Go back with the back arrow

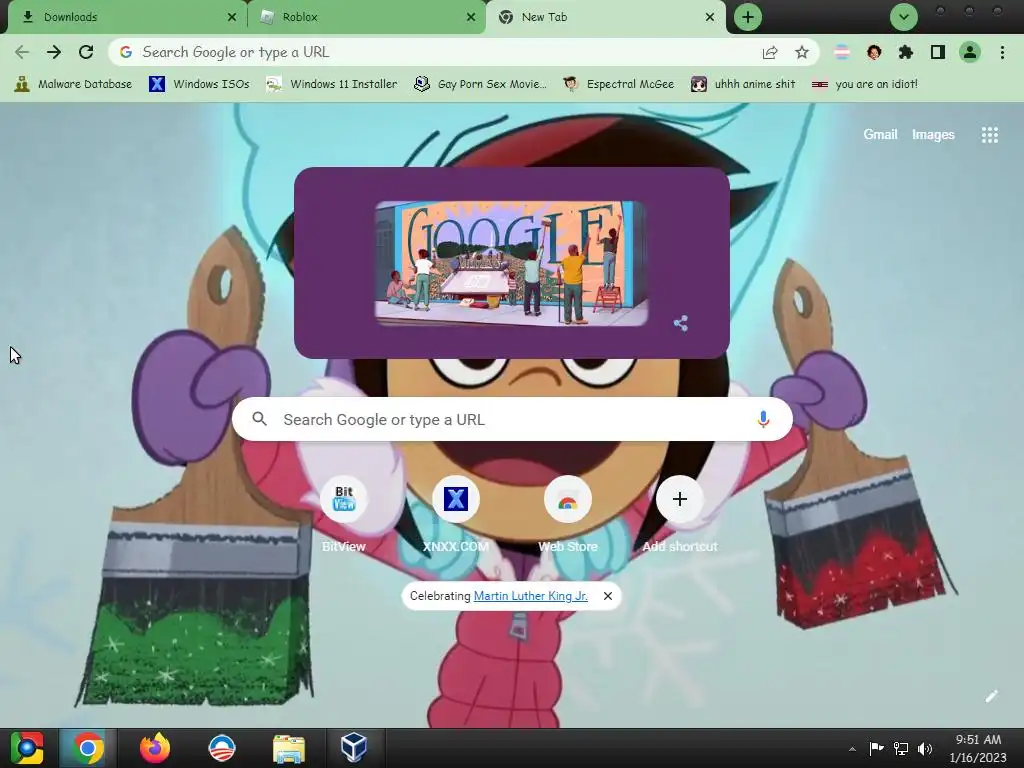pos(22,52)
